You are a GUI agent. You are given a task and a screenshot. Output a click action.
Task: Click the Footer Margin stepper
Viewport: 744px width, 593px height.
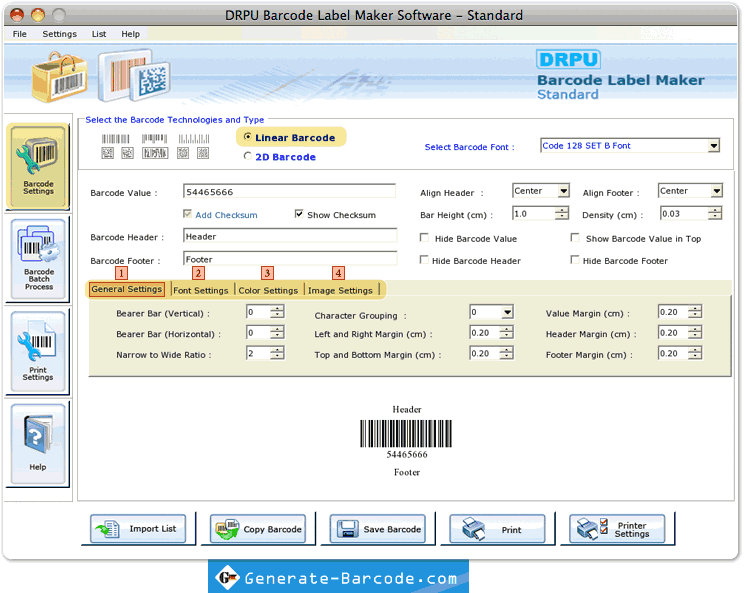tap(695, 353)
